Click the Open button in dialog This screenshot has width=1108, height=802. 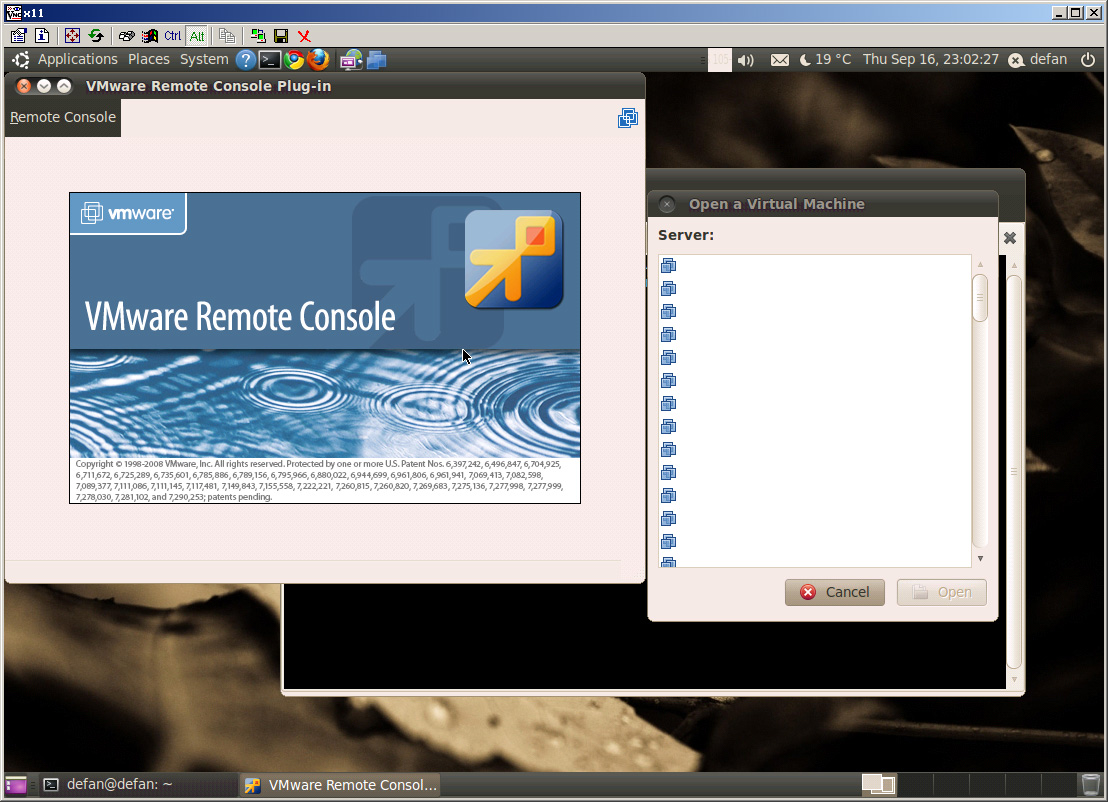[941, 592]
